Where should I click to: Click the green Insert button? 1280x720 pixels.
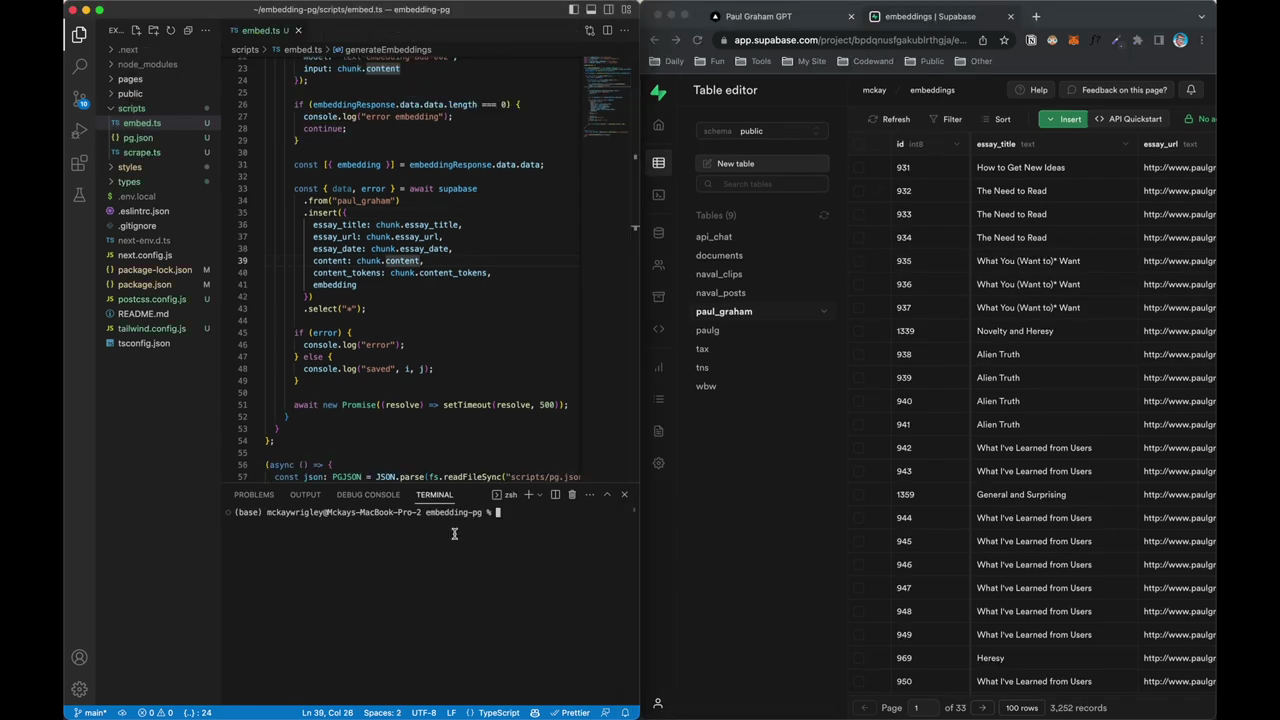click(1063, 119)
